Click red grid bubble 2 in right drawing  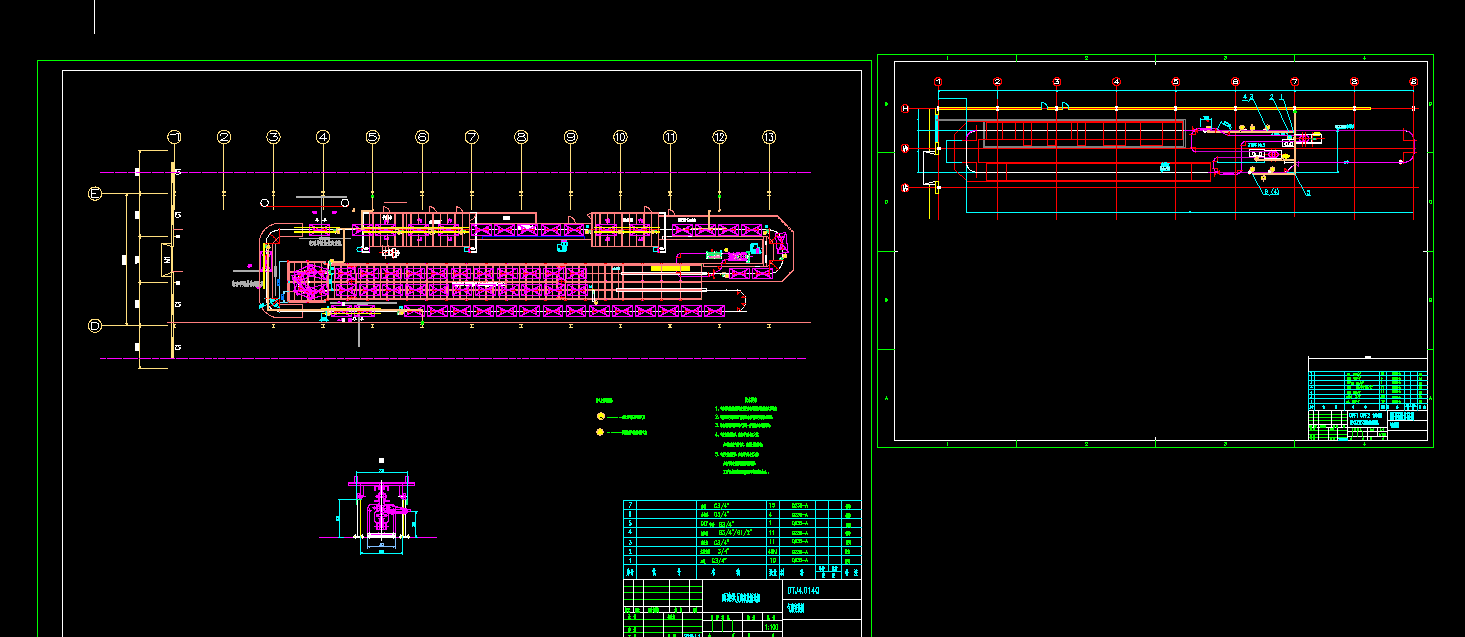(997, 82)
